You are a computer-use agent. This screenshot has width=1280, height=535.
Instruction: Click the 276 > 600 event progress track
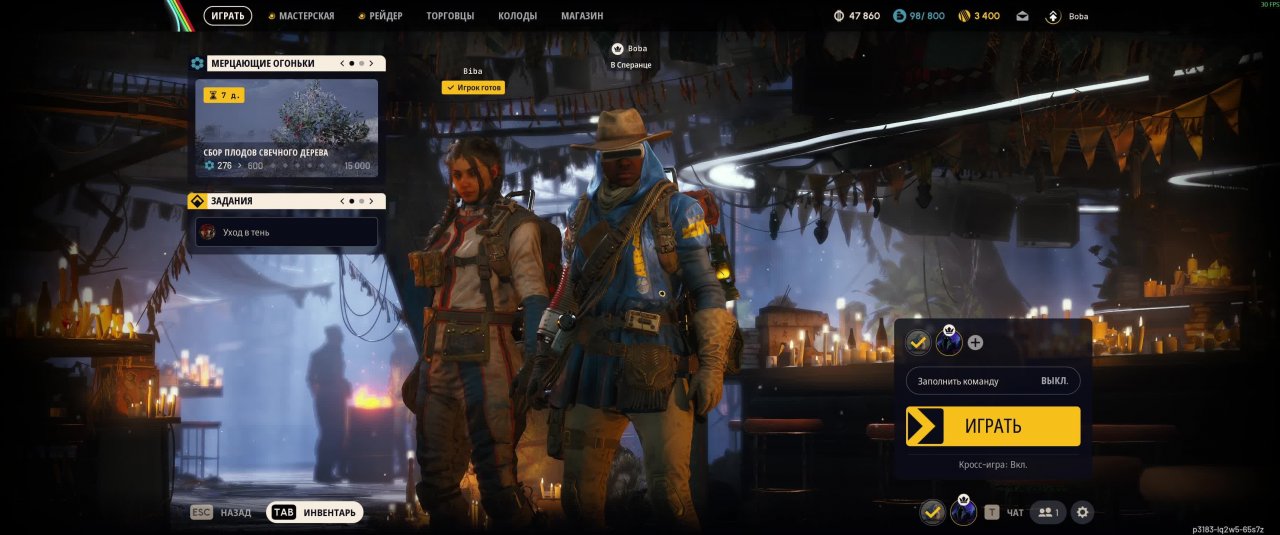tap(286, 166)
